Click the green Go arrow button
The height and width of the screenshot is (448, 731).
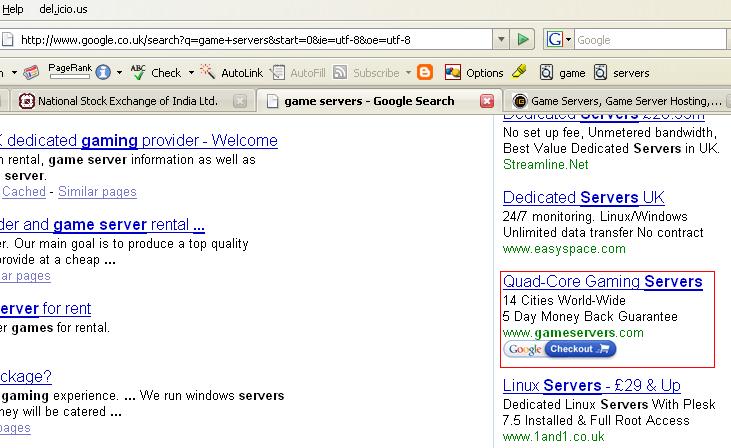click(523, 40)
